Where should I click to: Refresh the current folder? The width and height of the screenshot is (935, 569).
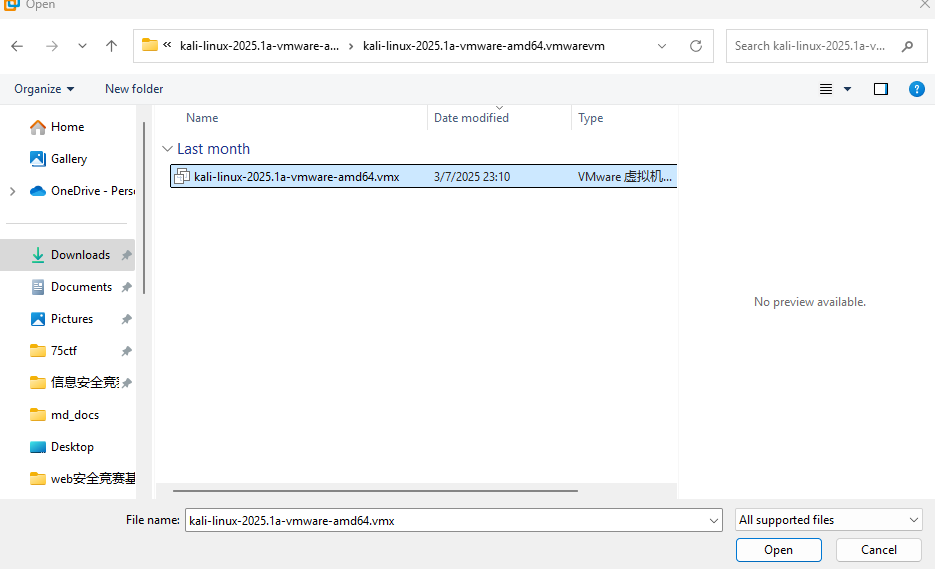pyautogui.click(x=696, y=46)
